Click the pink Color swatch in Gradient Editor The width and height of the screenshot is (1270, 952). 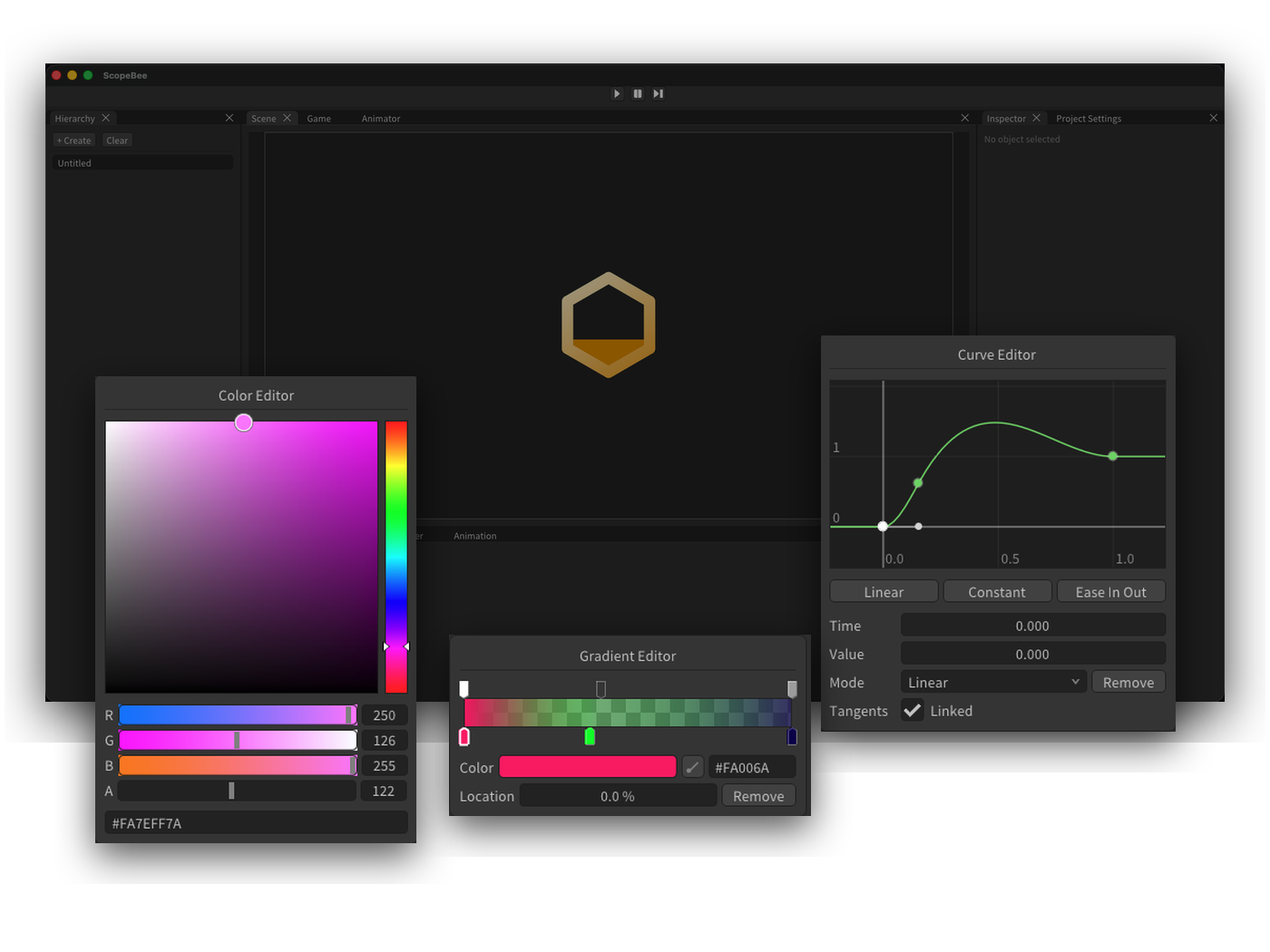click(588, 767)
